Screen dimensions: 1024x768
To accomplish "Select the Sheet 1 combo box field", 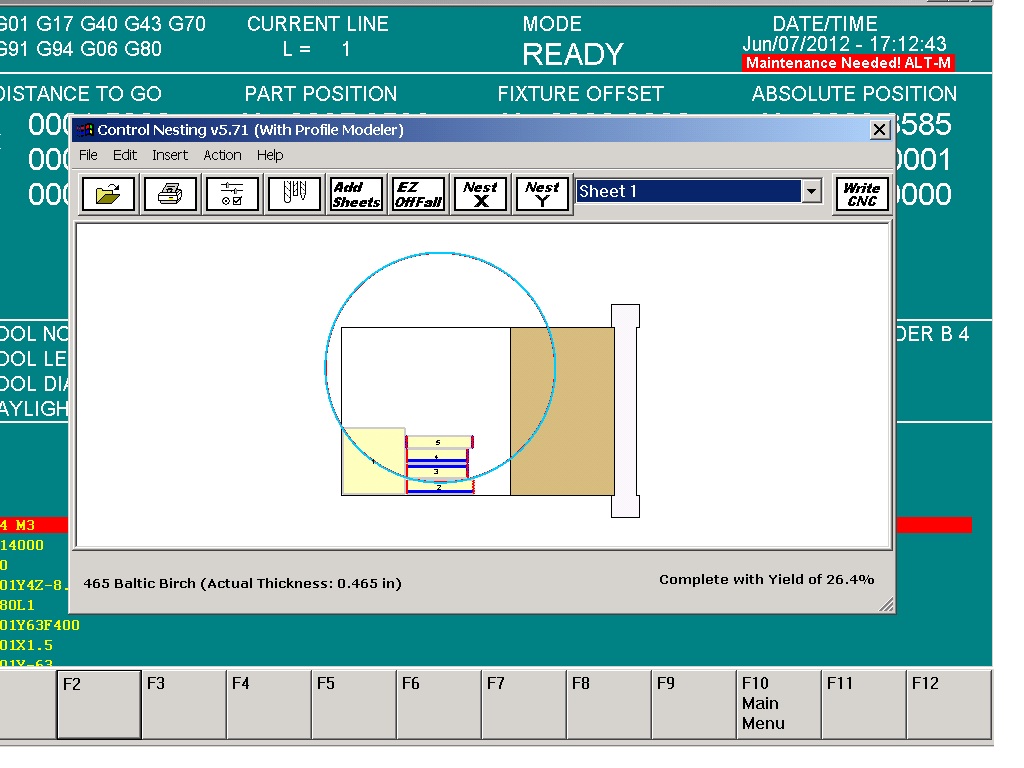I will coord(688,192).
